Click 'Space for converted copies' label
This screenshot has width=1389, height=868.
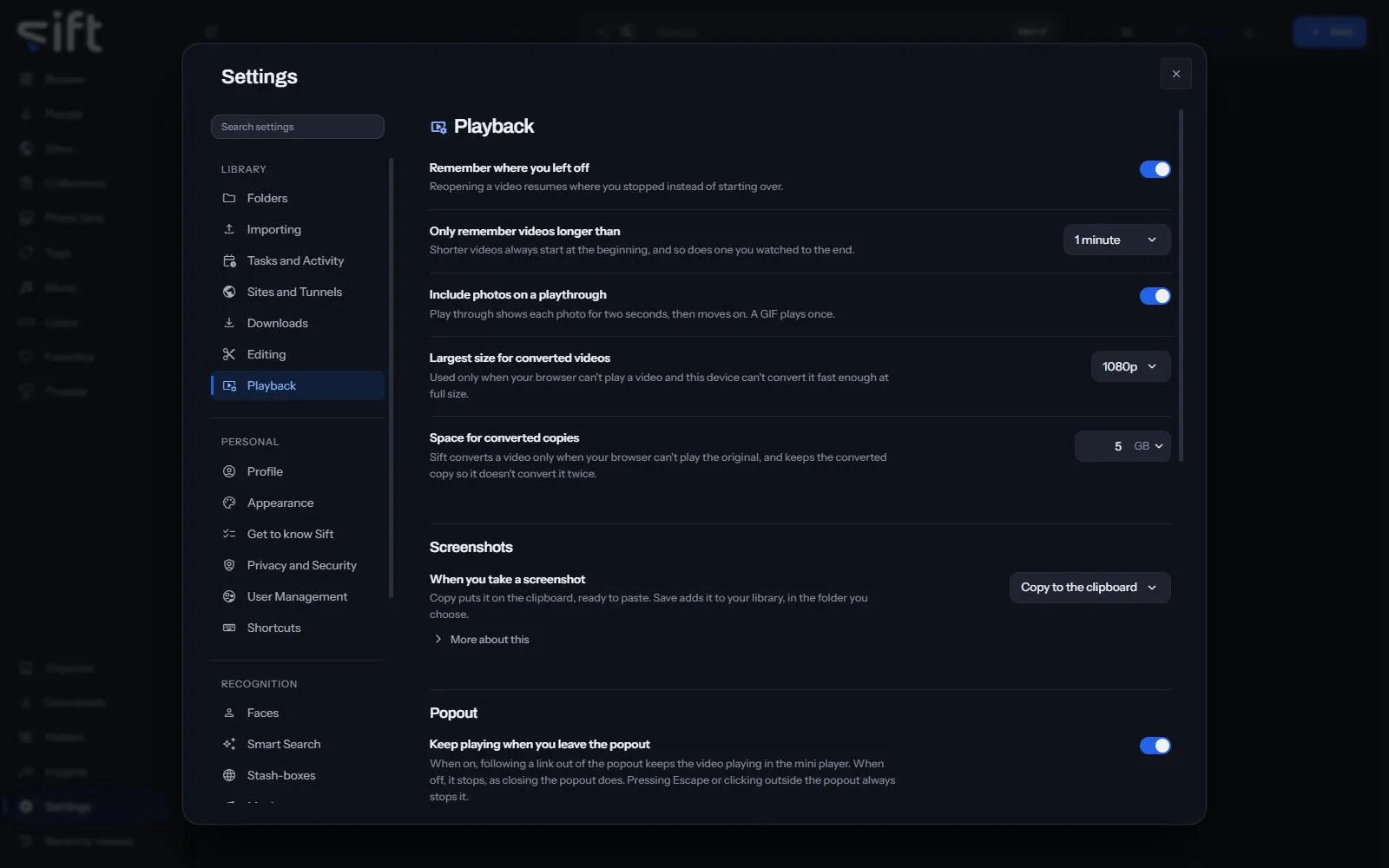pos(504,437)
